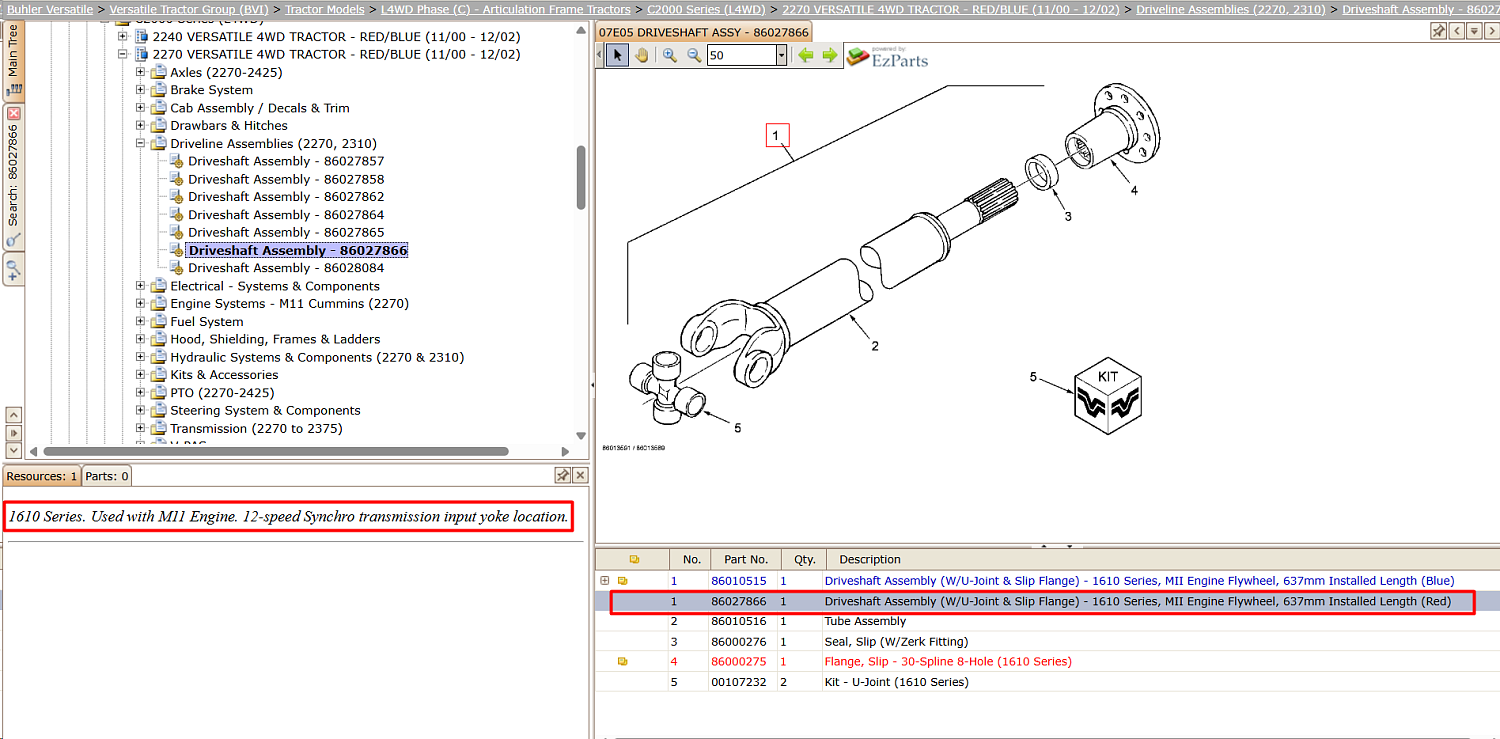Screen dimensions: 1500x739
Task: Click the Kits & Accessories folder icon
Action: click(158, 375)
